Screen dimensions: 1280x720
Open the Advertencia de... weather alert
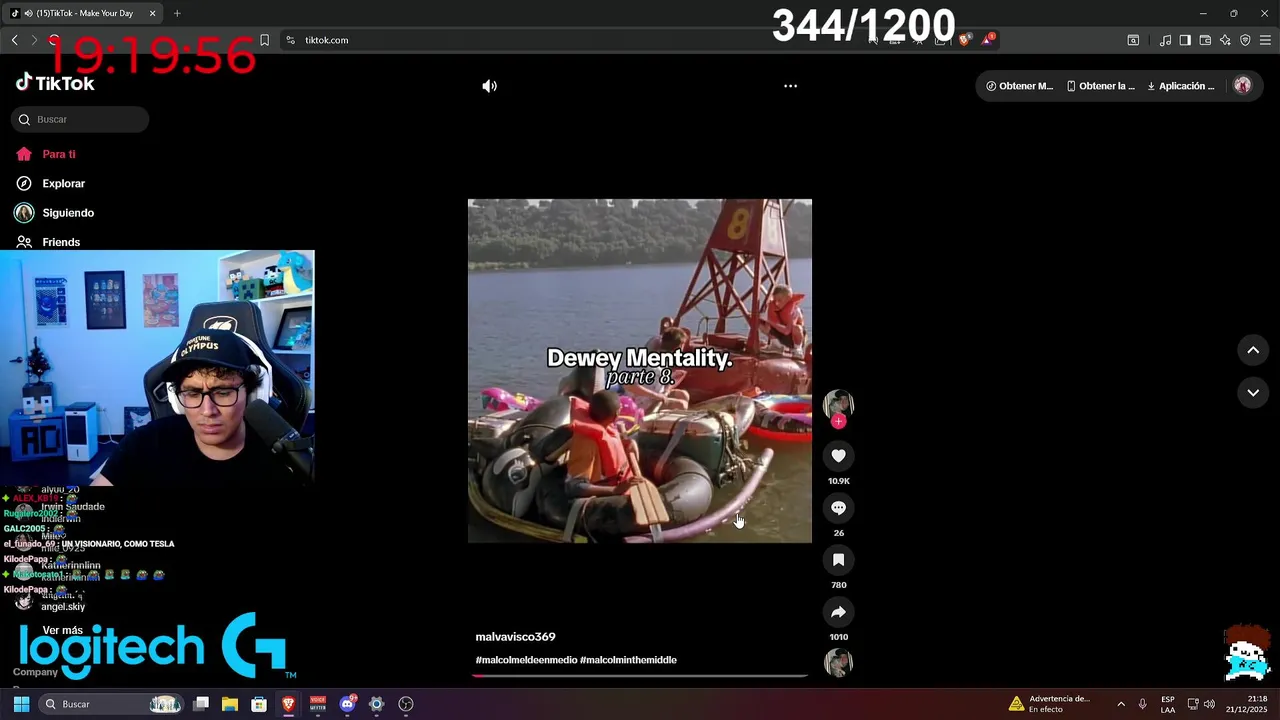coord(1049,704)
